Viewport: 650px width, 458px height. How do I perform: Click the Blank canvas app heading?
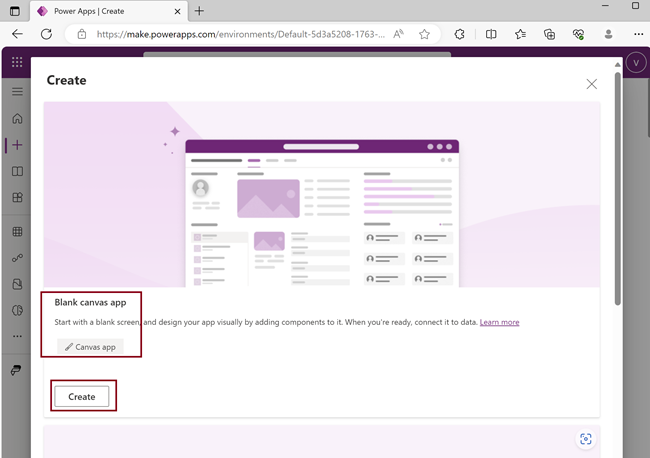click(x=90, y=302)
